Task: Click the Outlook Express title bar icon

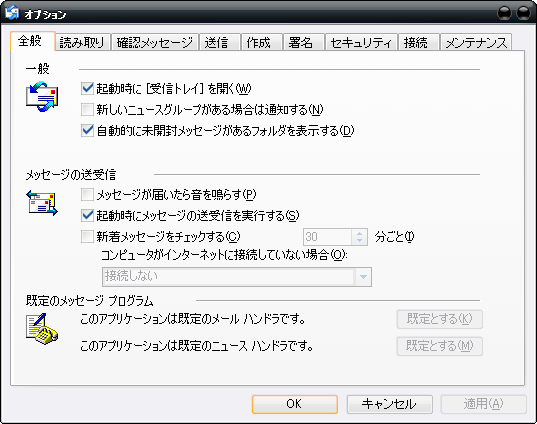Action: (12, 13)
